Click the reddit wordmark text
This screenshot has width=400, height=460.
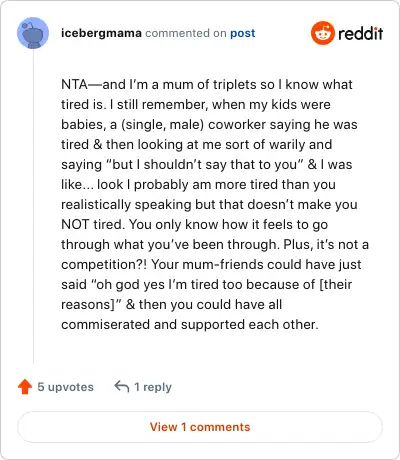pyautogui.click(x=361, y=33)
